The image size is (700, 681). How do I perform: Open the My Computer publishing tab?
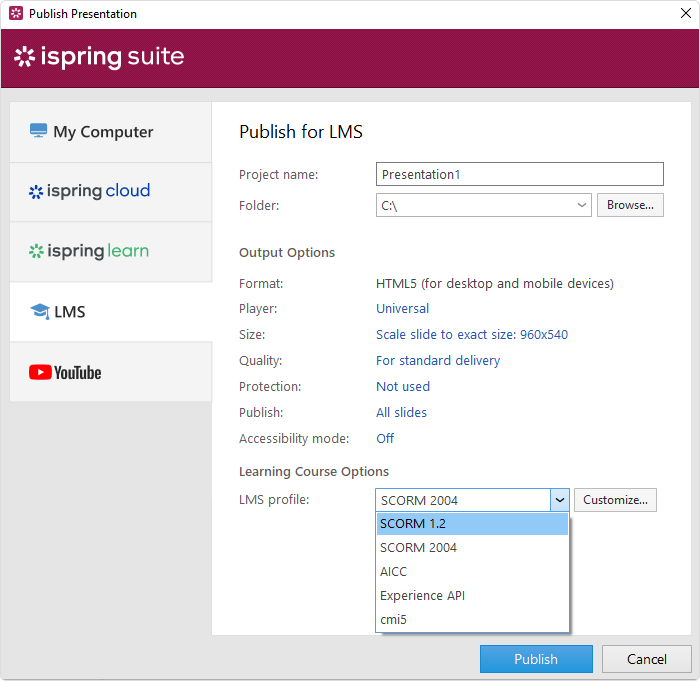[111, 132]
